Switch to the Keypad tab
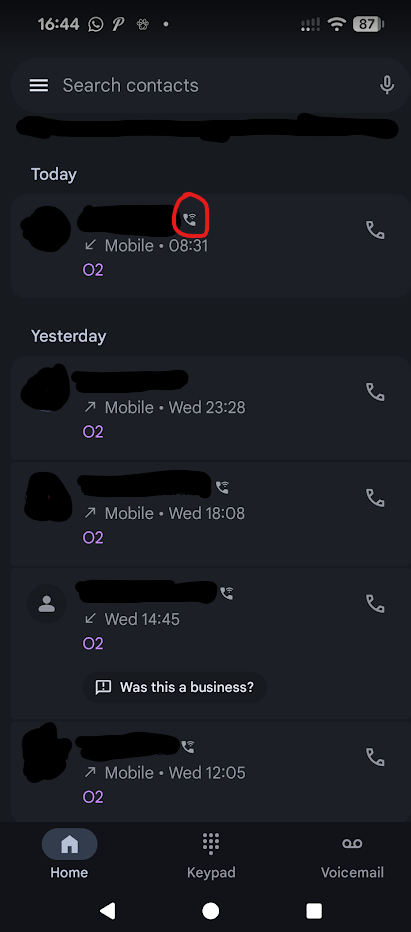This screenshot has height=932, width=411. tap(211, 856)
